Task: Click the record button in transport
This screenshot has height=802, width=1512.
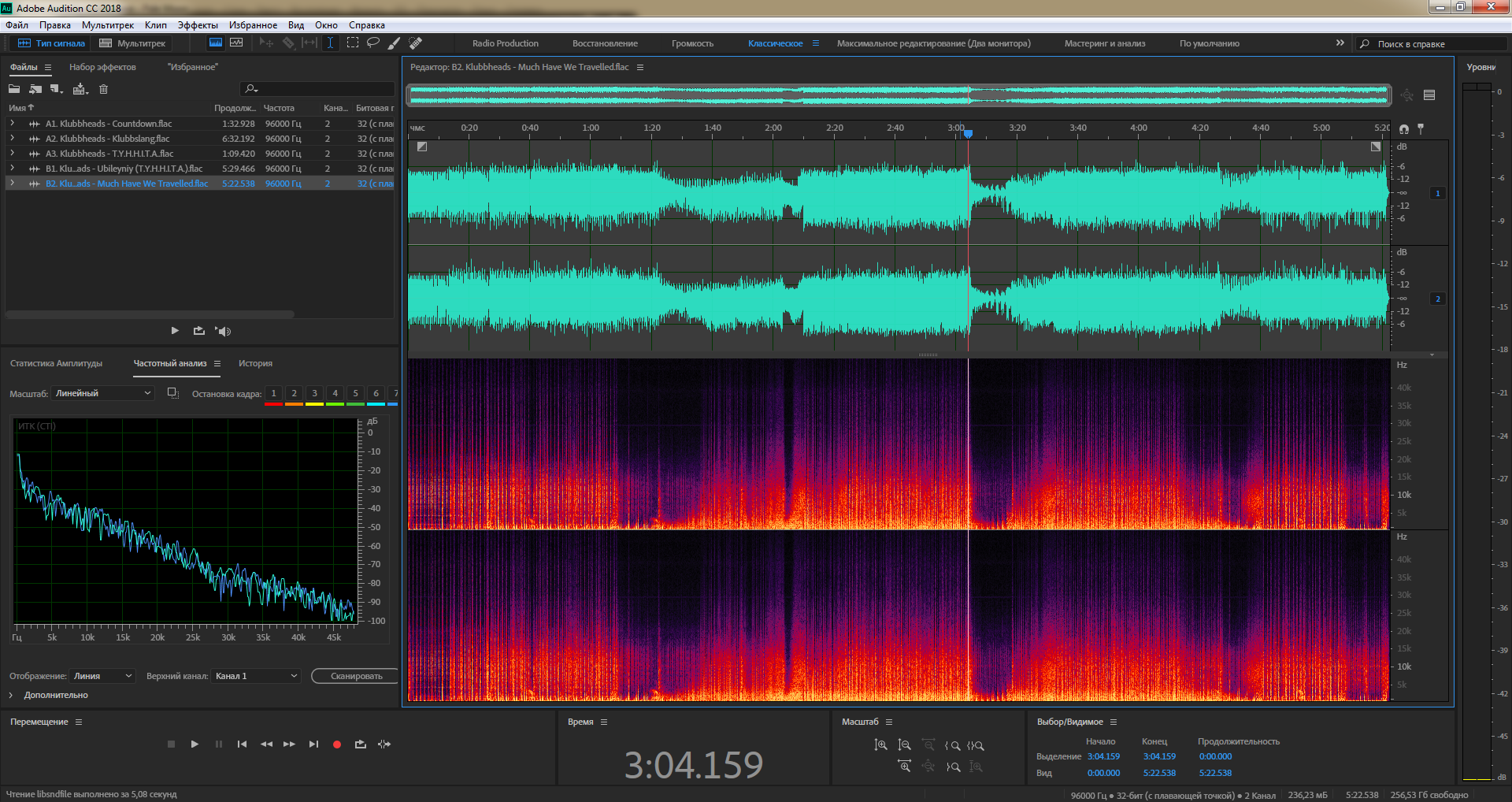Action: point(337,744)
